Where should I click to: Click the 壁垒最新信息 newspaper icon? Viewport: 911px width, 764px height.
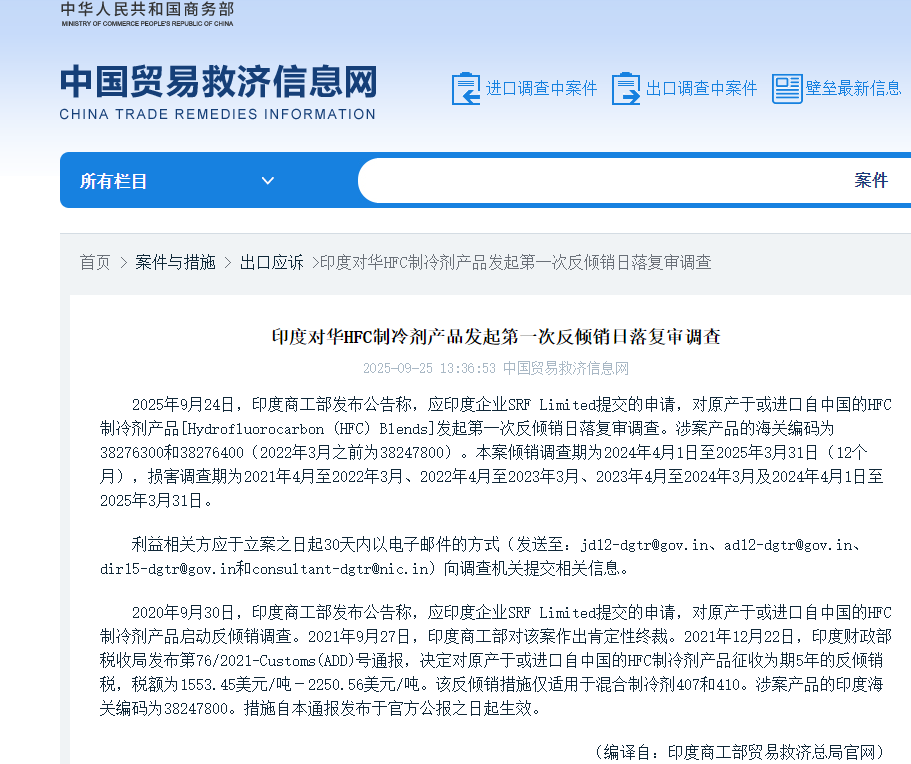point(787,89)
